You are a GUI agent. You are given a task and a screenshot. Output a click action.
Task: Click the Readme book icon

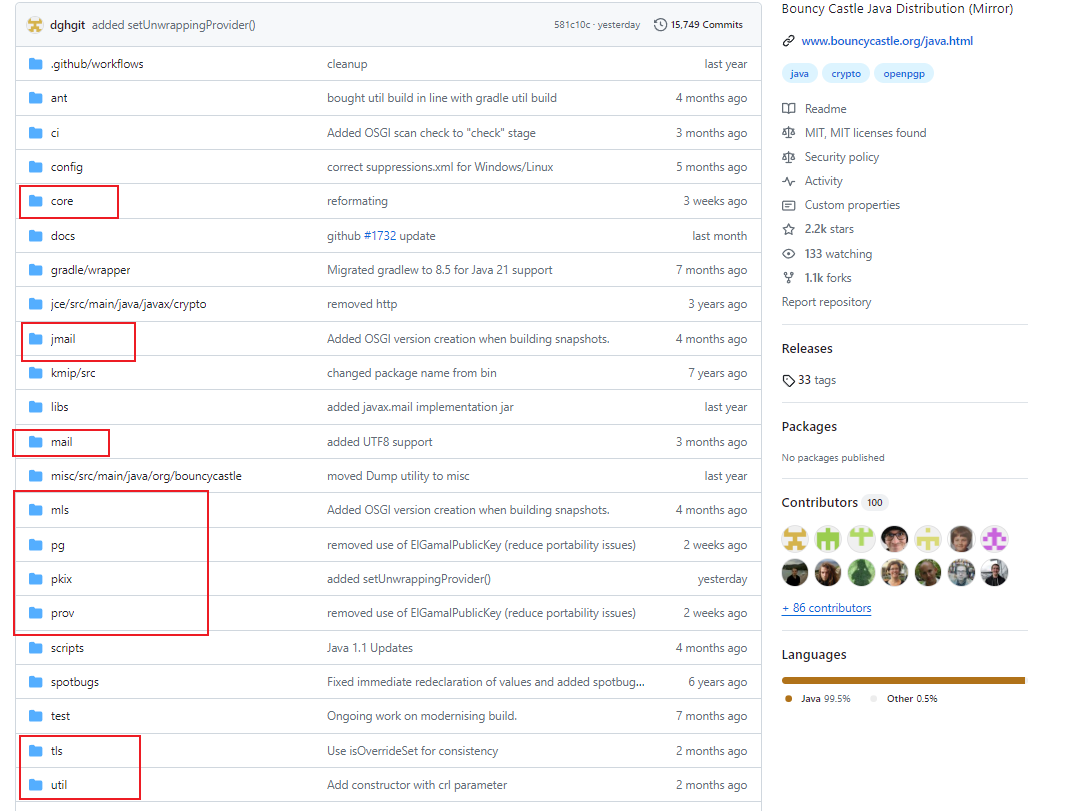tap(788, 109)
